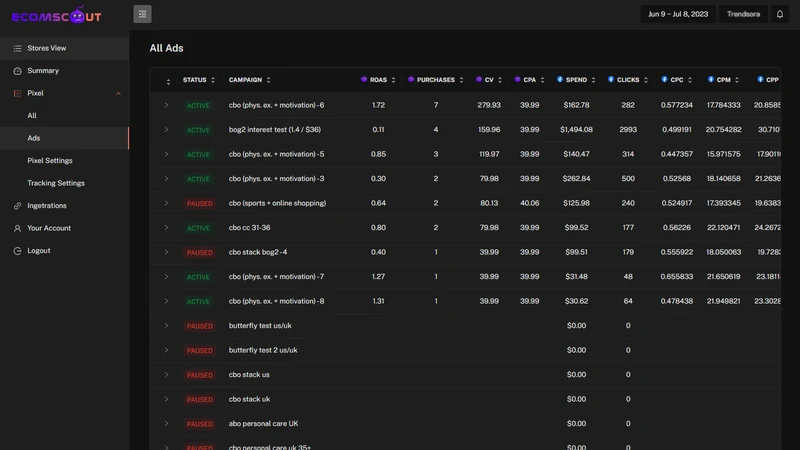Screen dimensions: 800x450
Task: Sort by SPEND column arrows
Action: [x=593, y=80]
